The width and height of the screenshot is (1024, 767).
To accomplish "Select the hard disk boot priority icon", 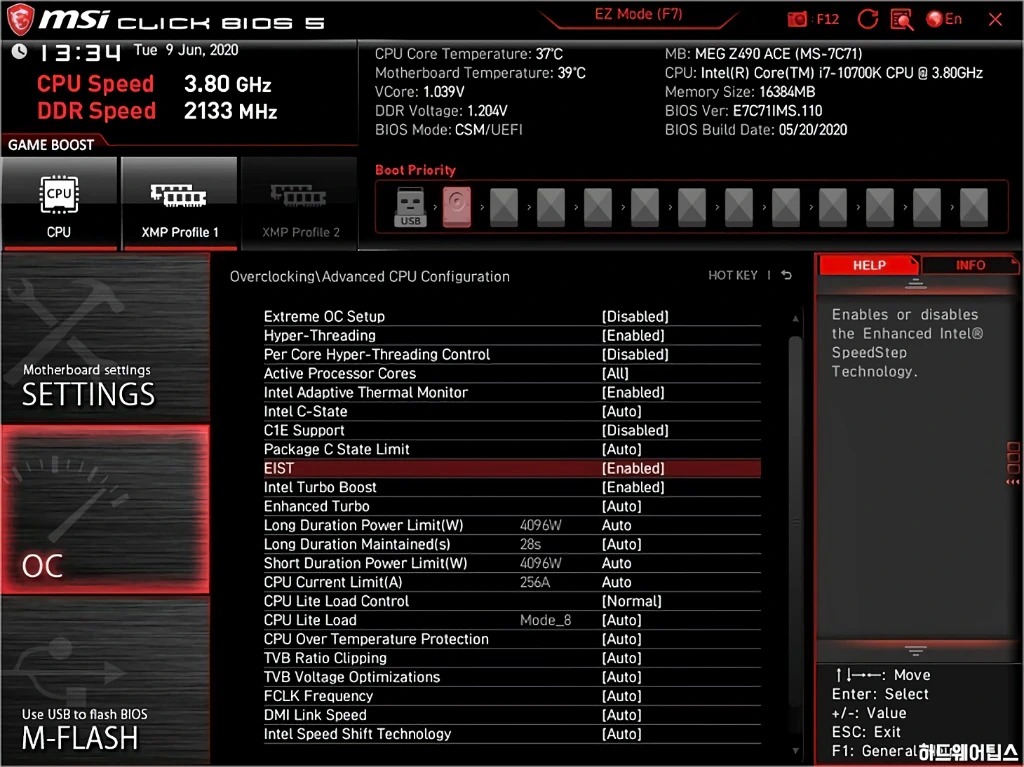I will (456, 207).
